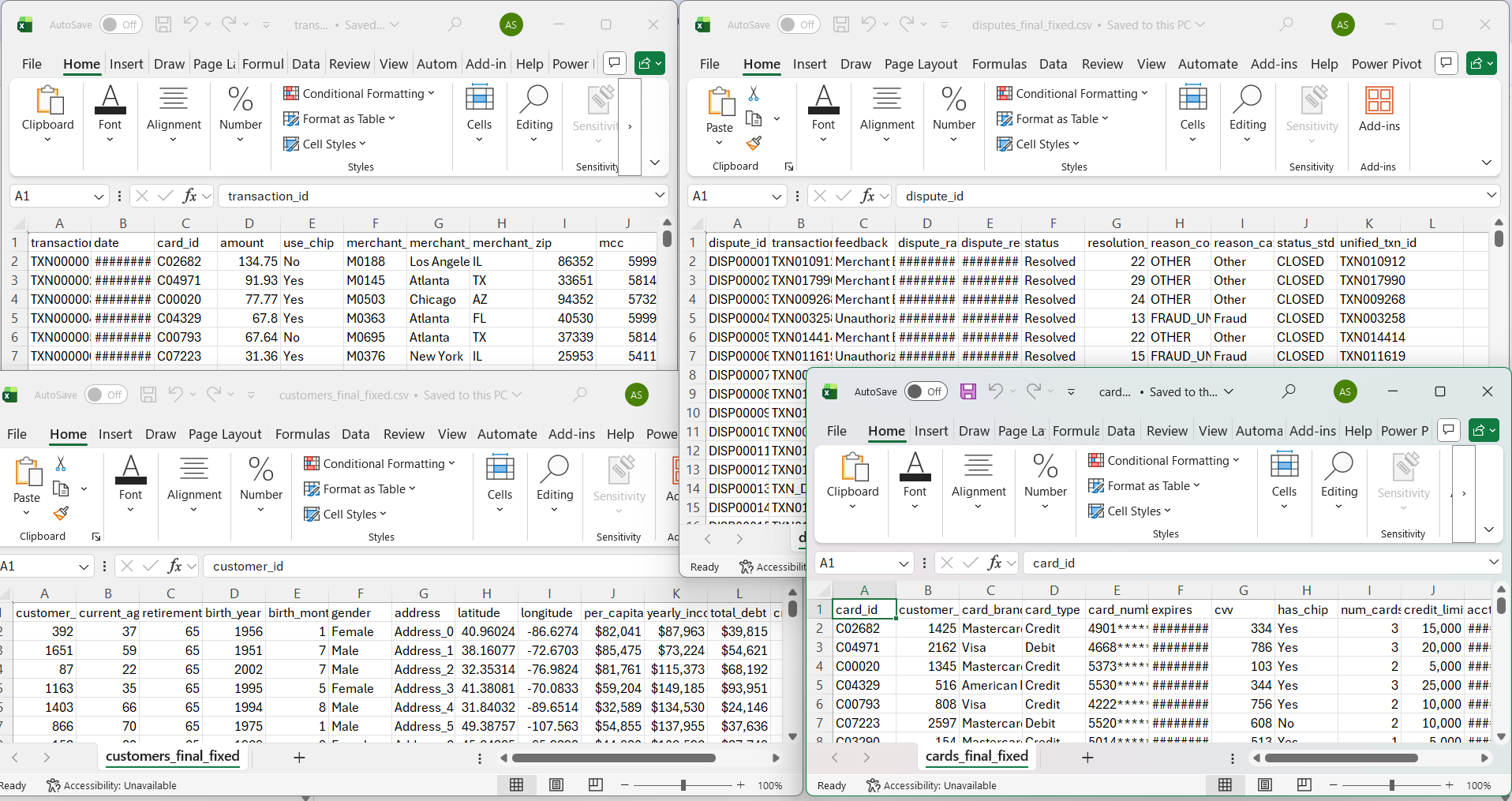Toggle AutoSave in the cards workbook

coord(925,391)
